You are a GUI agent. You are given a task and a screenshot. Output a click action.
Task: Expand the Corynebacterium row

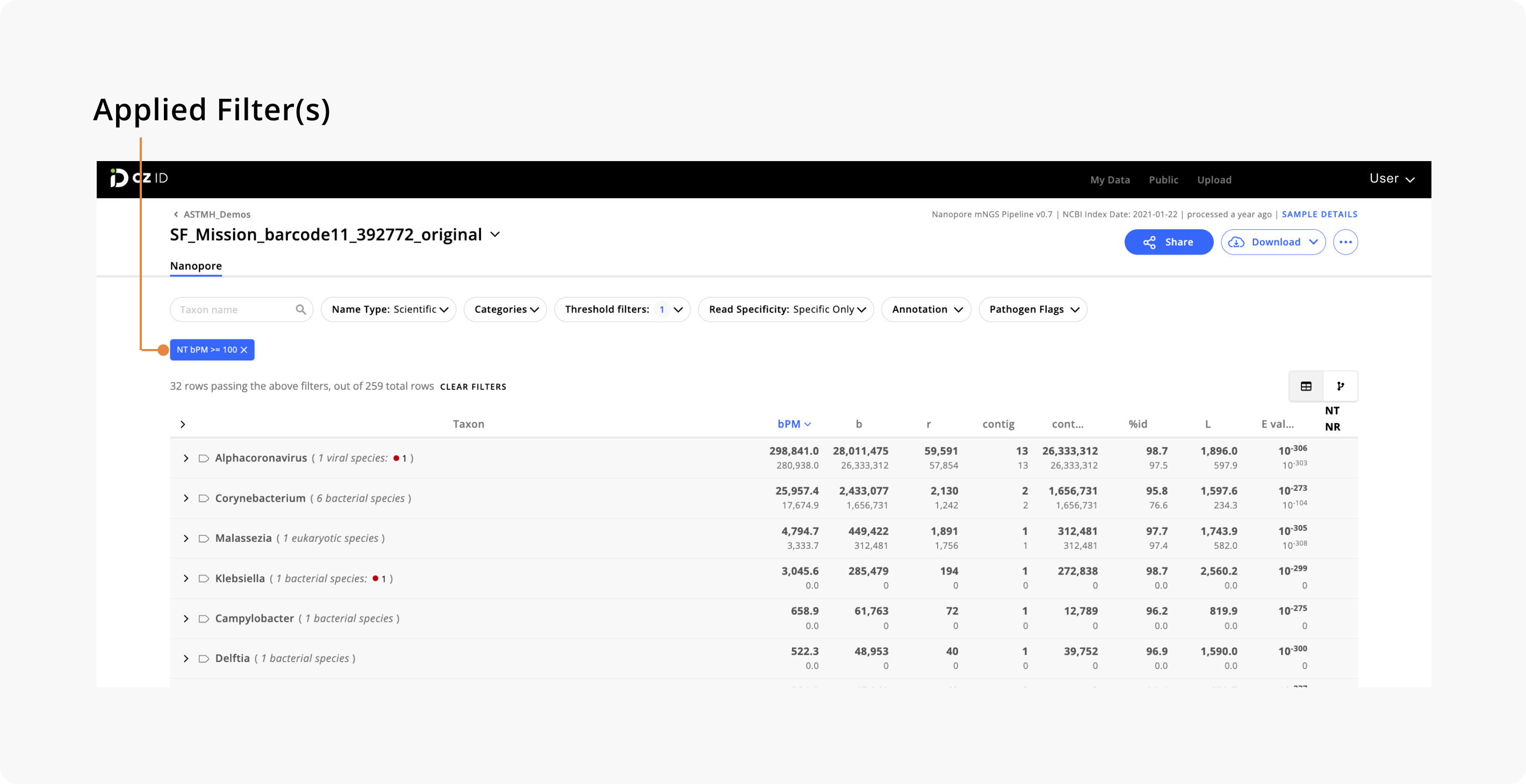point(186,498)
